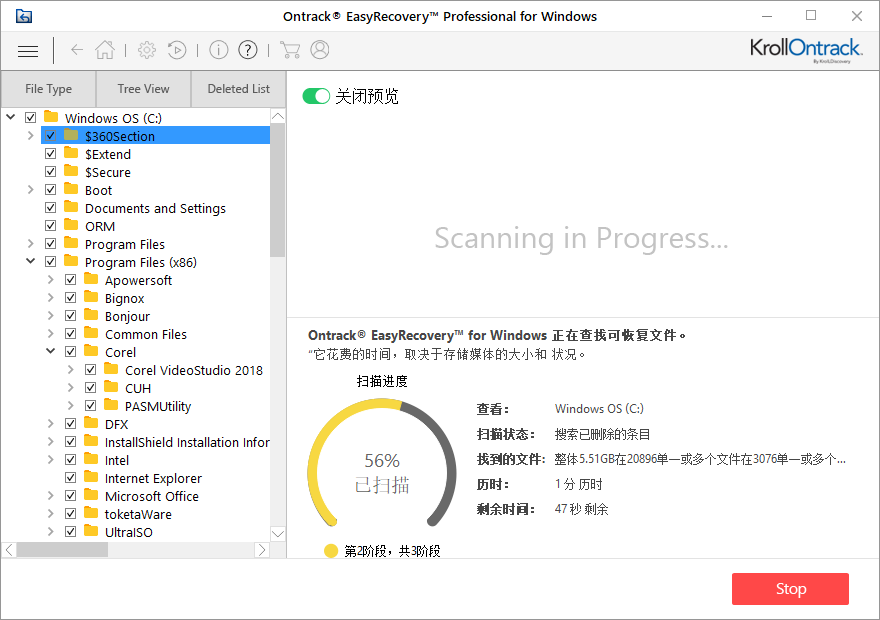Viewport: 880px width, 620px height.
Task: Click the Corel folder icon
Action: (x=91, y=351)
